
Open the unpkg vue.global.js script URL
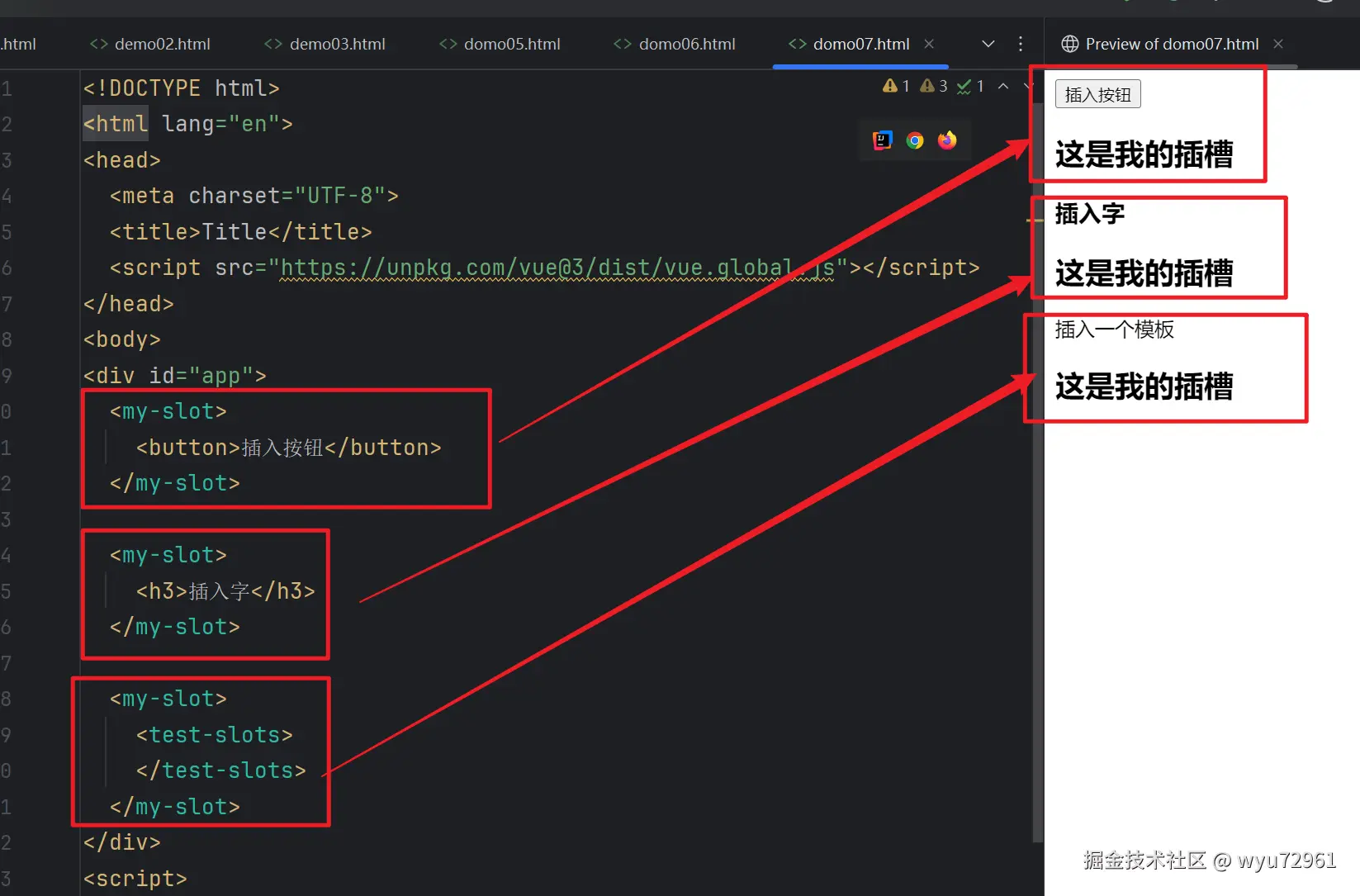(557, 268)
